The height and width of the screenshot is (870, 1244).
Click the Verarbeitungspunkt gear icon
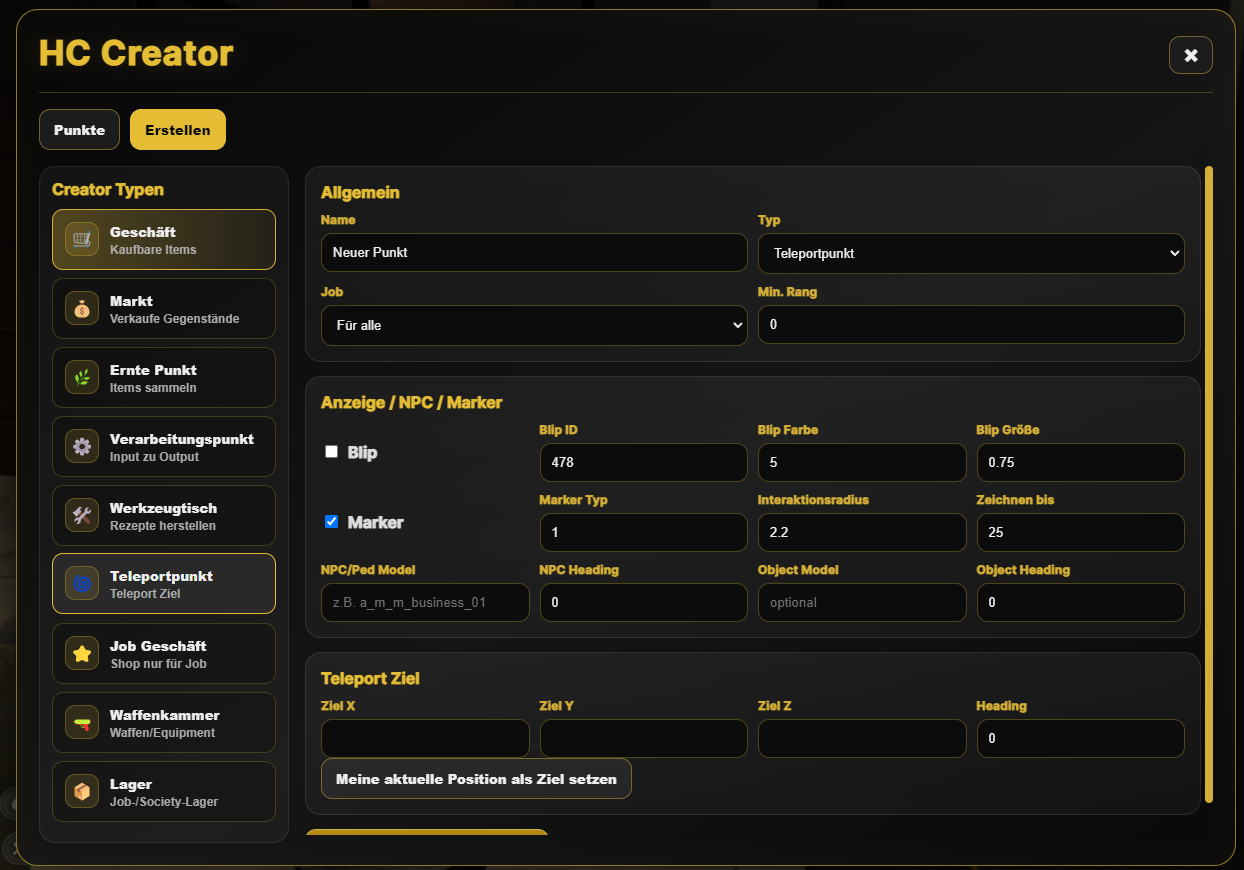coord(82,446)
